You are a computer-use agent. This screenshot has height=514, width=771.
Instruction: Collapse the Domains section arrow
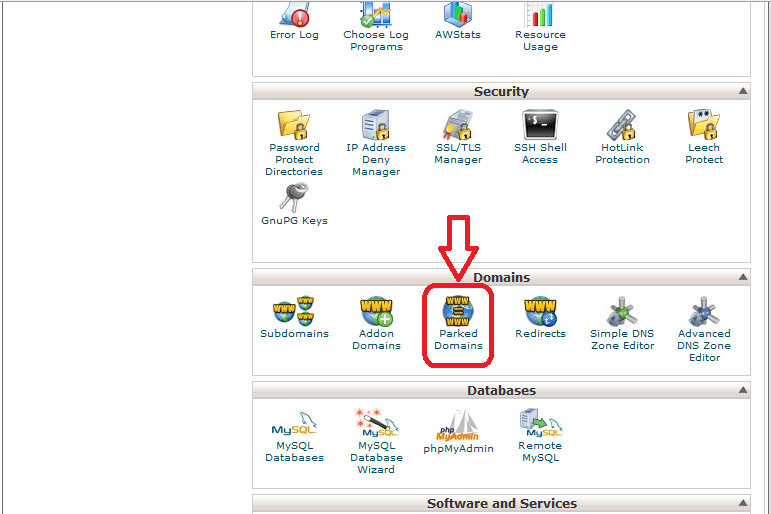pos(742,278)
